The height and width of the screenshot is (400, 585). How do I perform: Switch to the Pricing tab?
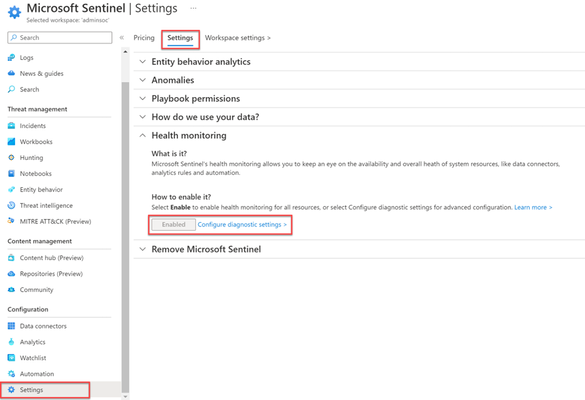pyautogui.click(x=144, y=38)
